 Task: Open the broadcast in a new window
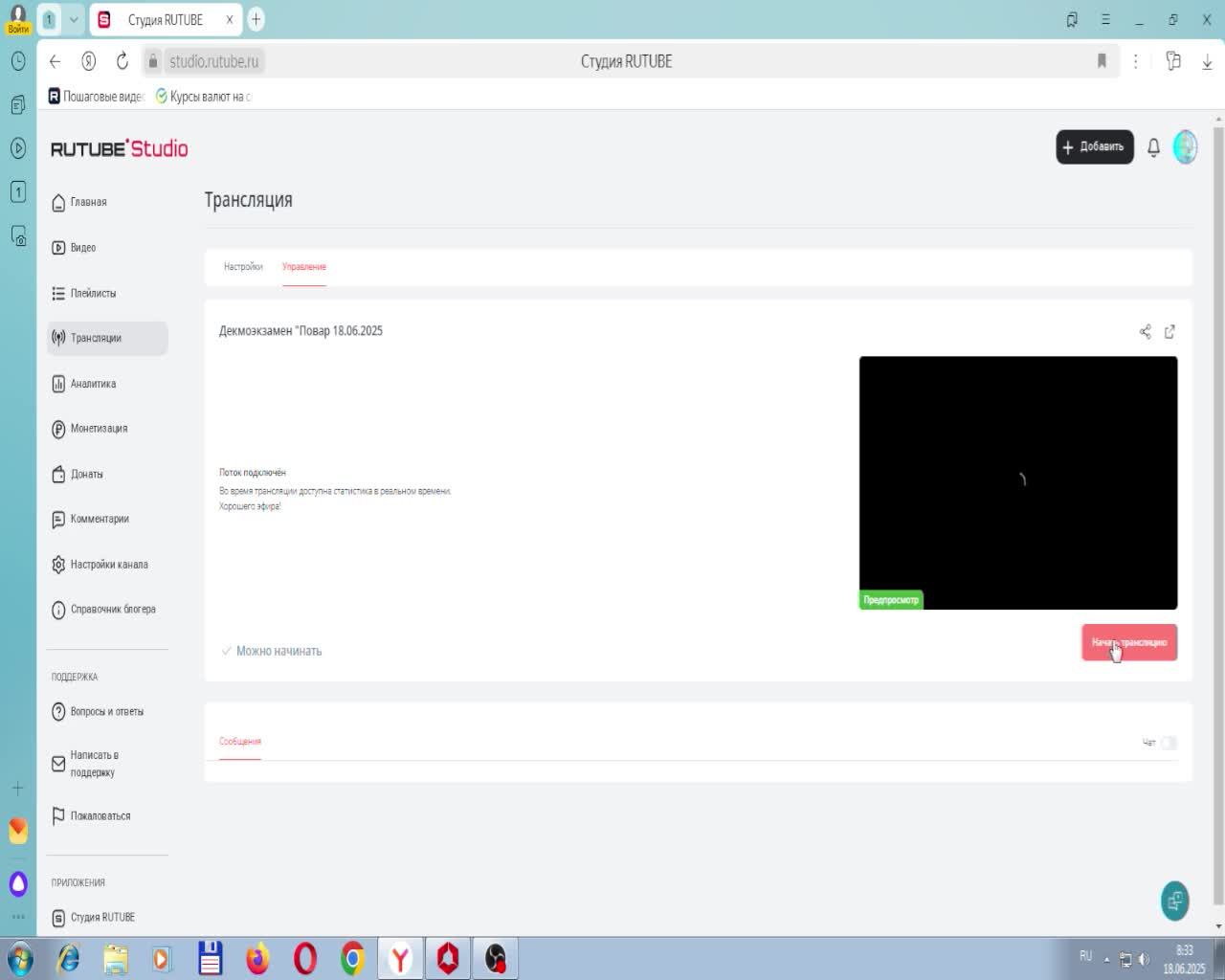tap(1169, 332)
